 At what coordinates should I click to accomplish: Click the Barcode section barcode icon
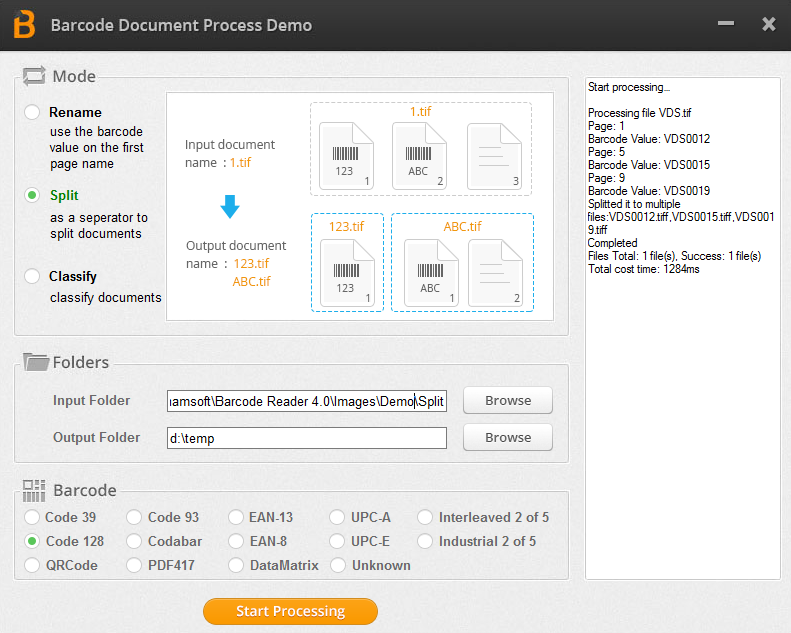(34, 490)
